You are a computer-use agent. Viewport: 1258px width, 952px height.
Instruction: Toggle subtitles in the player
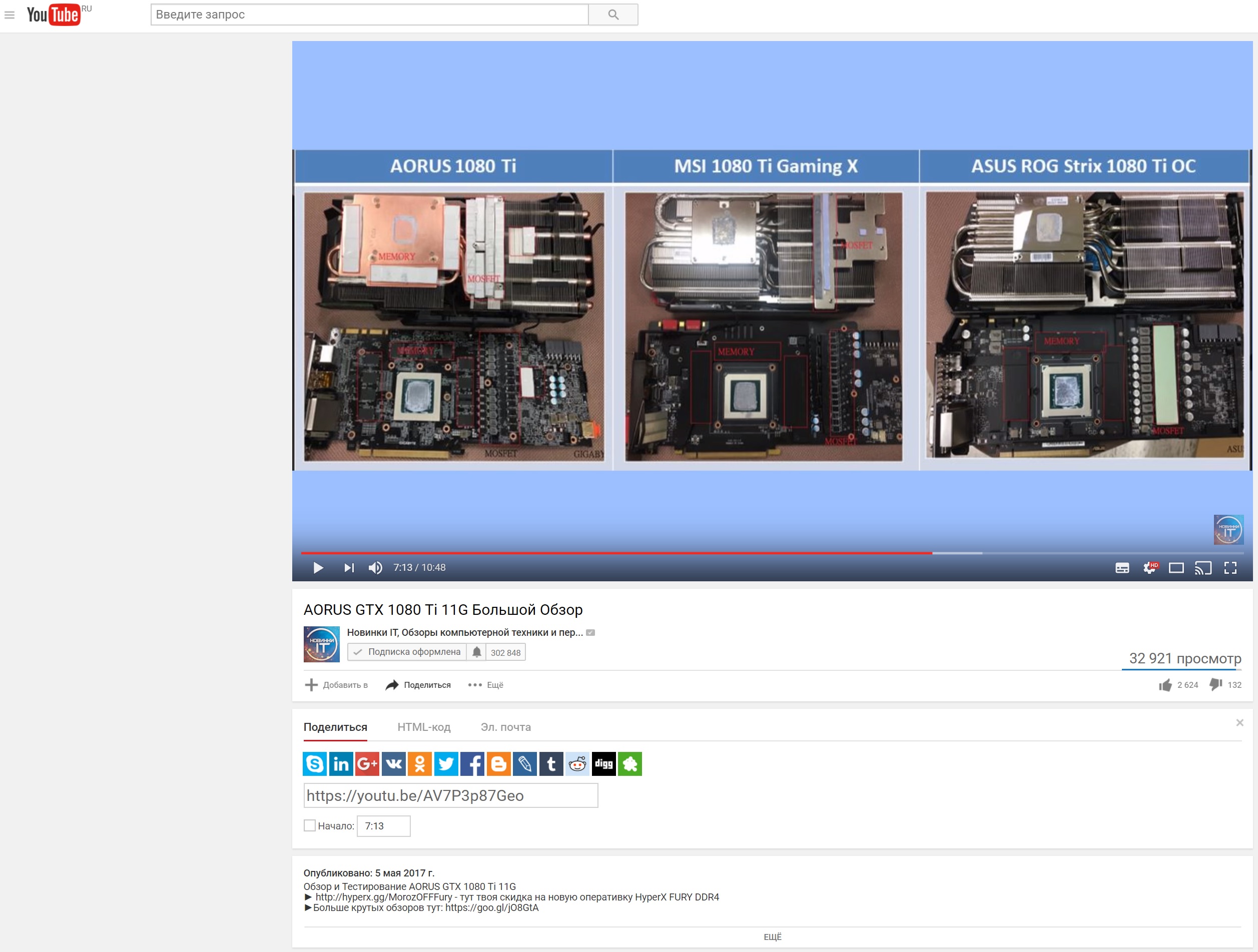[1122, 568]
